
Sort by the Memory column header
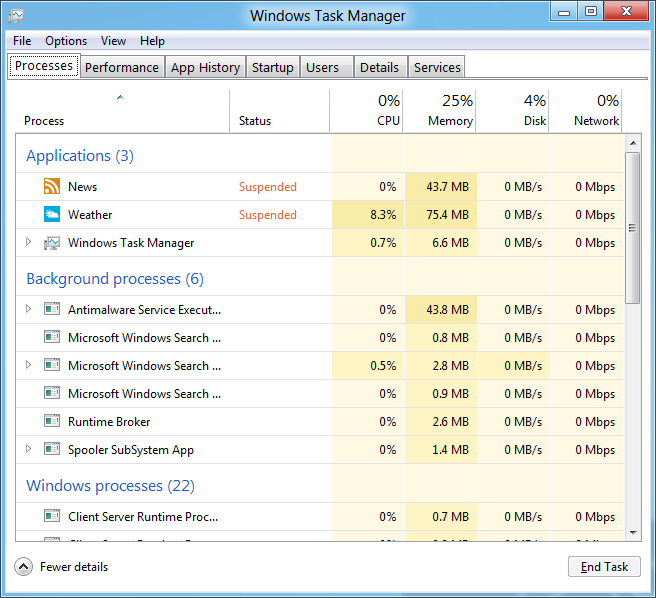439,110
